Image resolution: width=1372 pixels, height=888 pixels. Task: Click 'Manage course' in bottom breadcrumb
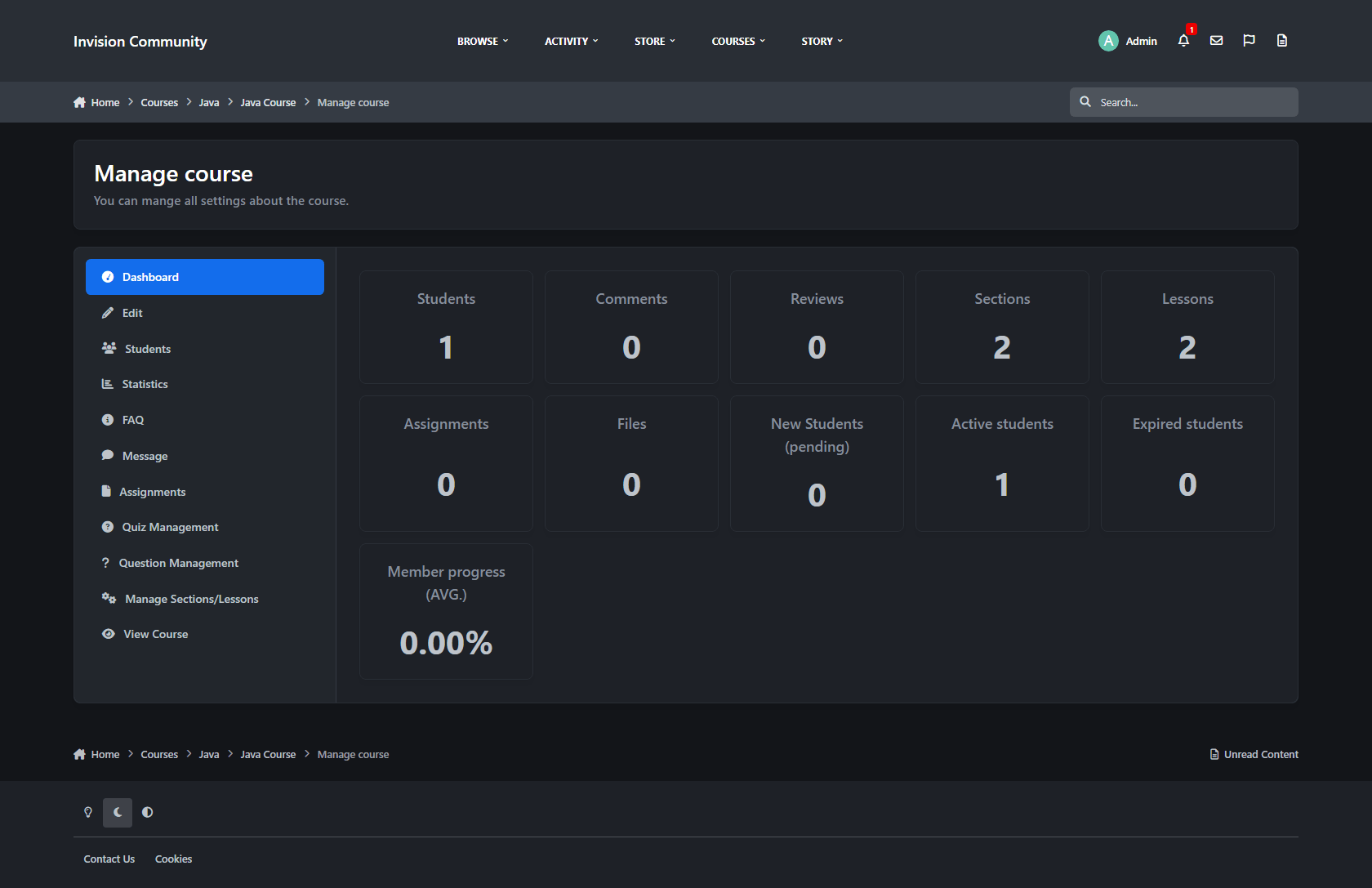click(353, 754)
